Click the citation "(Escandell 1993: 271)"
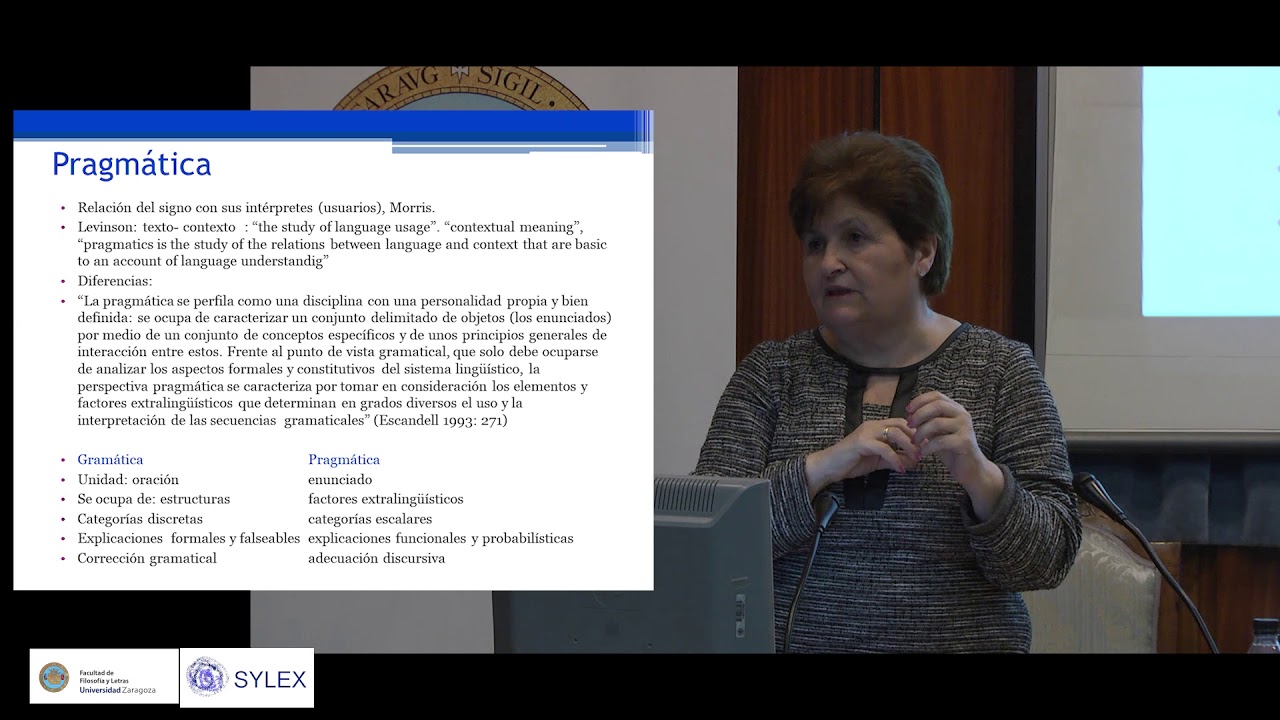This screenshot has height=720, width=1280. click(x=441, y=421)
